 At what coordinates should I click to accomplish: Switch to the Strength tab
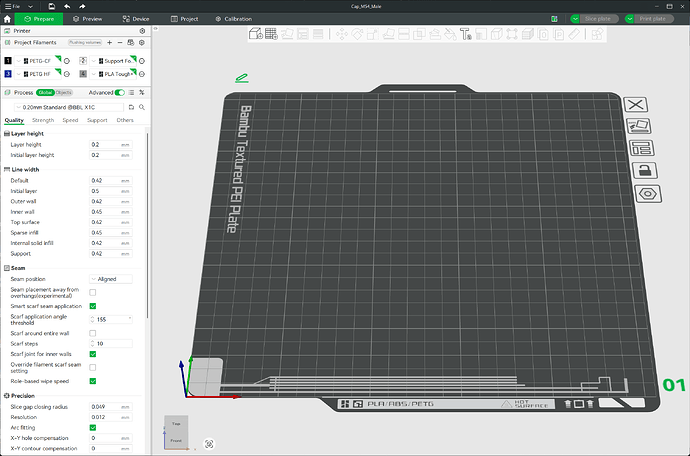click(x=43, y=120)
